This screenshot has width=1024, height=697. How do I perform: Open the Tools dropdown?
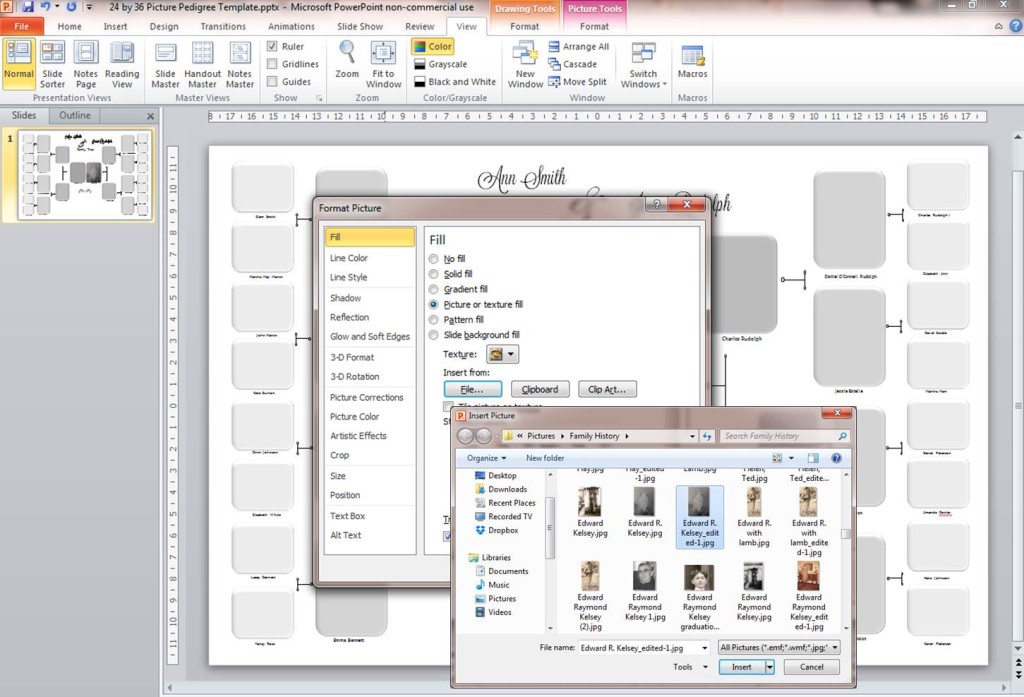690,667
